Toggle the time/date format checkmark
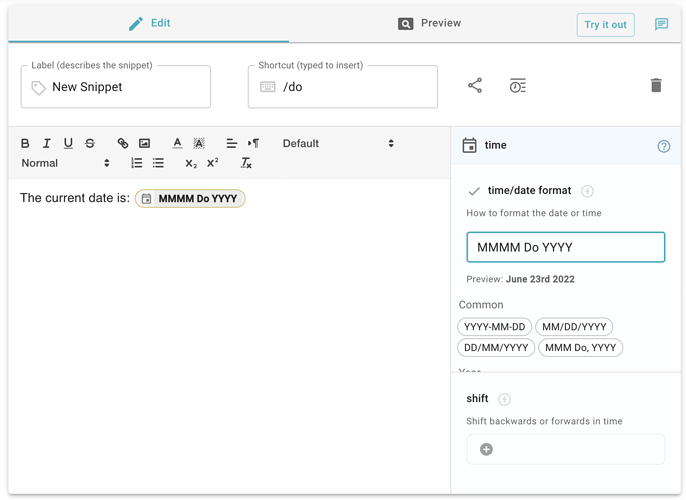Image resolution: width=686 pixels, height=500 pixels. click(474, 191)
